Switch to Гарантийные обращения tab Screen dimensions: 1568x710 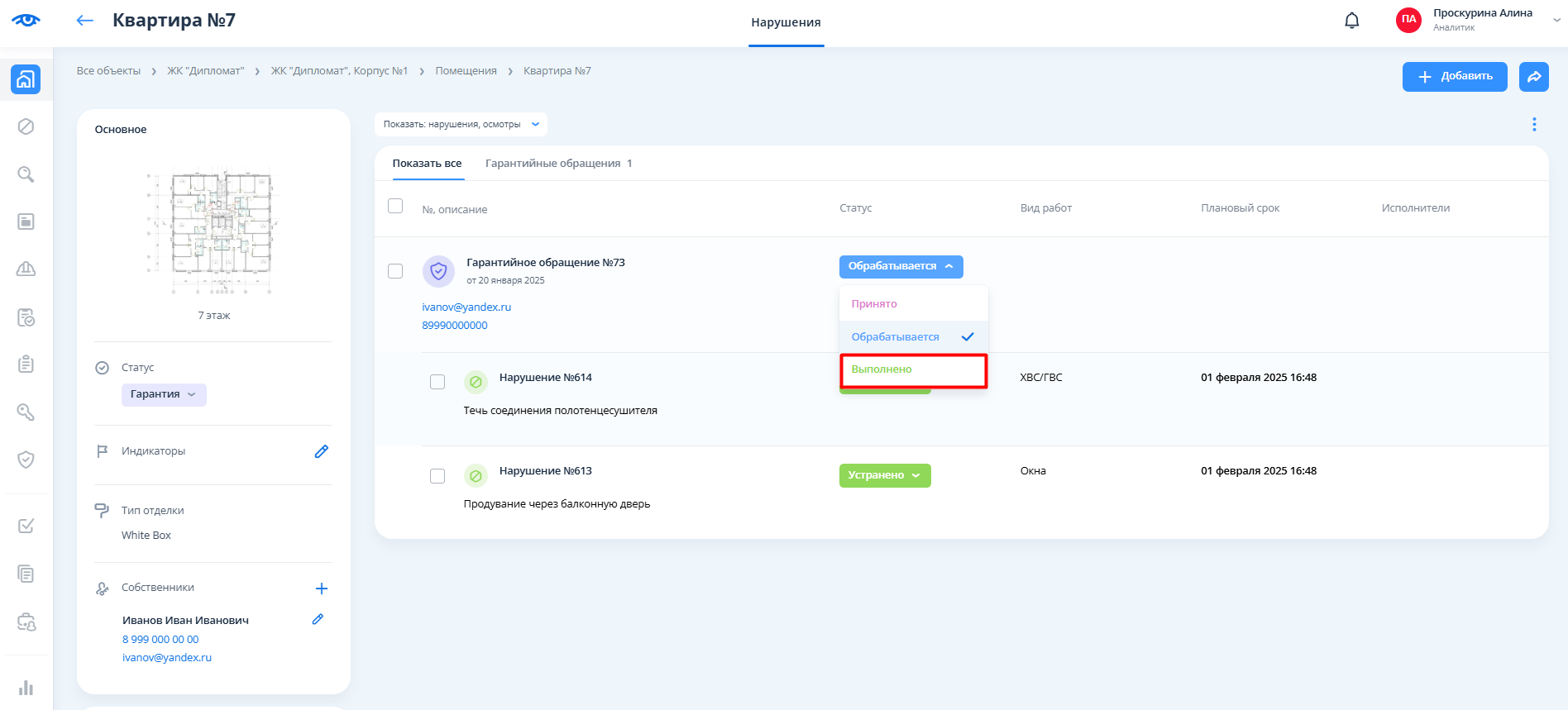557,164
